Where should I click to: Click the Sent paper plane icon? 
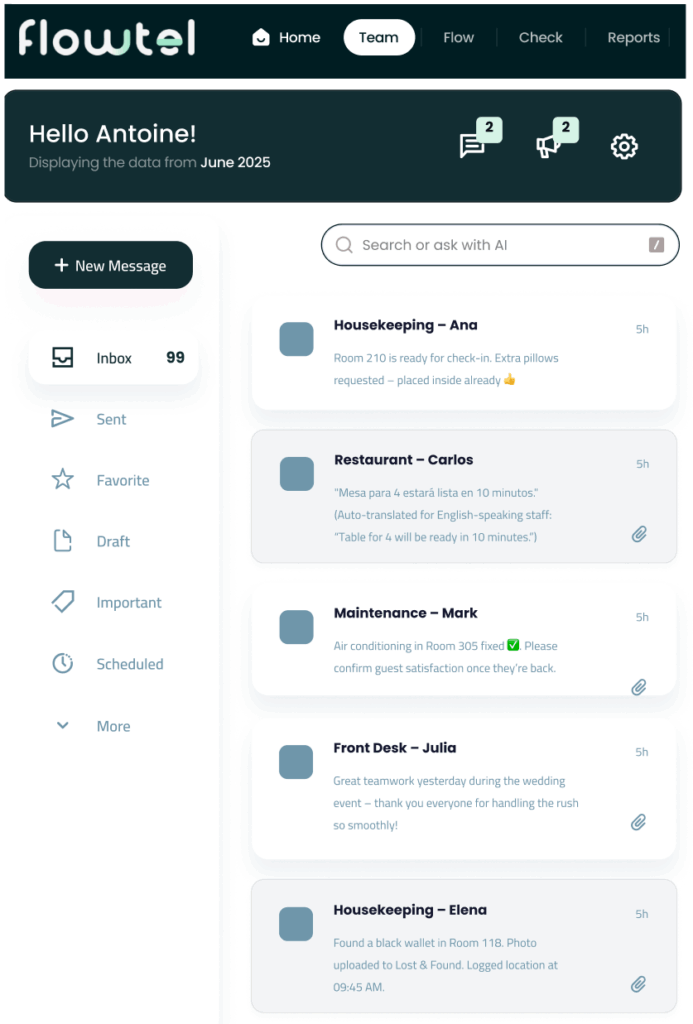[63, 419]
